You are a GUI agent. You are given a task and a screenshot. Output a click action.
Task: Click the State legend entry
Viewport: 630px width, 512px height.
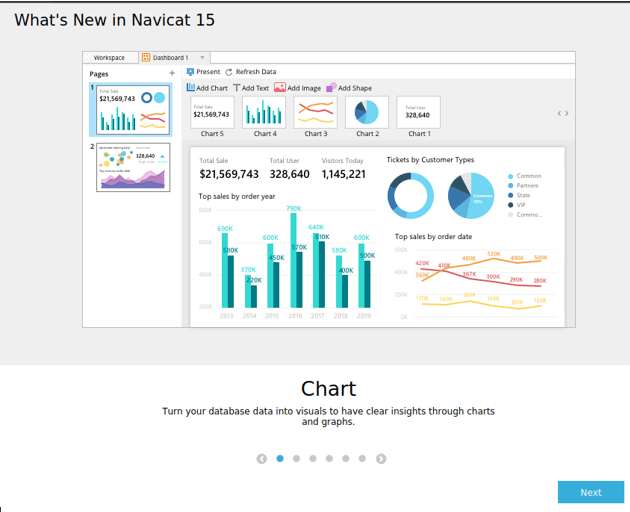pyautogui.click(x=519, y=195)
